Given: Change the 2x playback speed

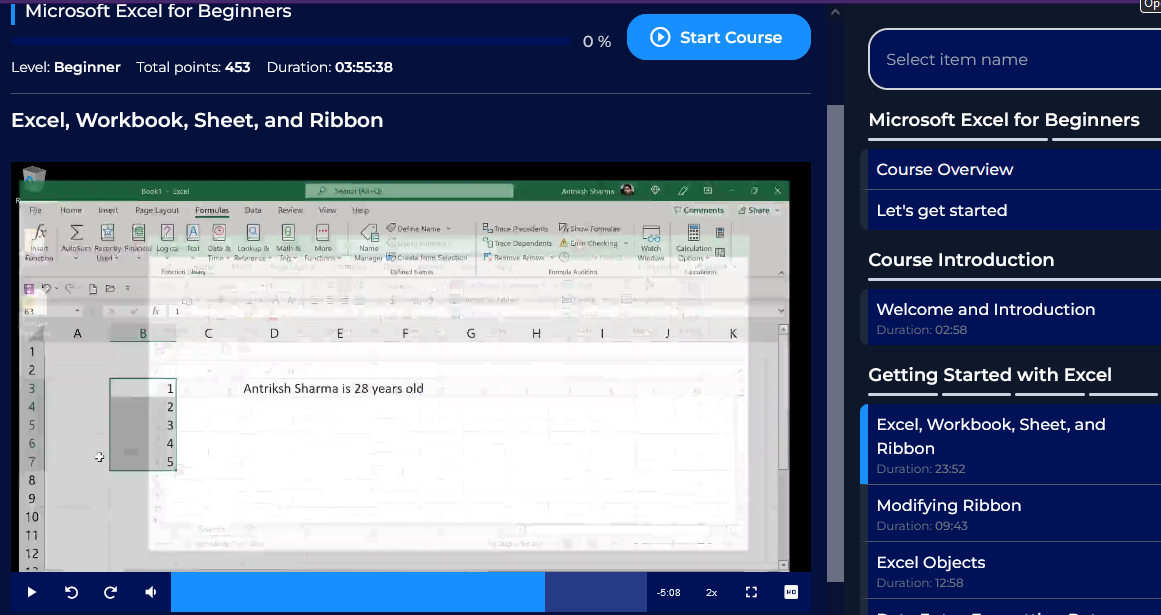Looking at the screenshot, I should [x=712, y=592].
